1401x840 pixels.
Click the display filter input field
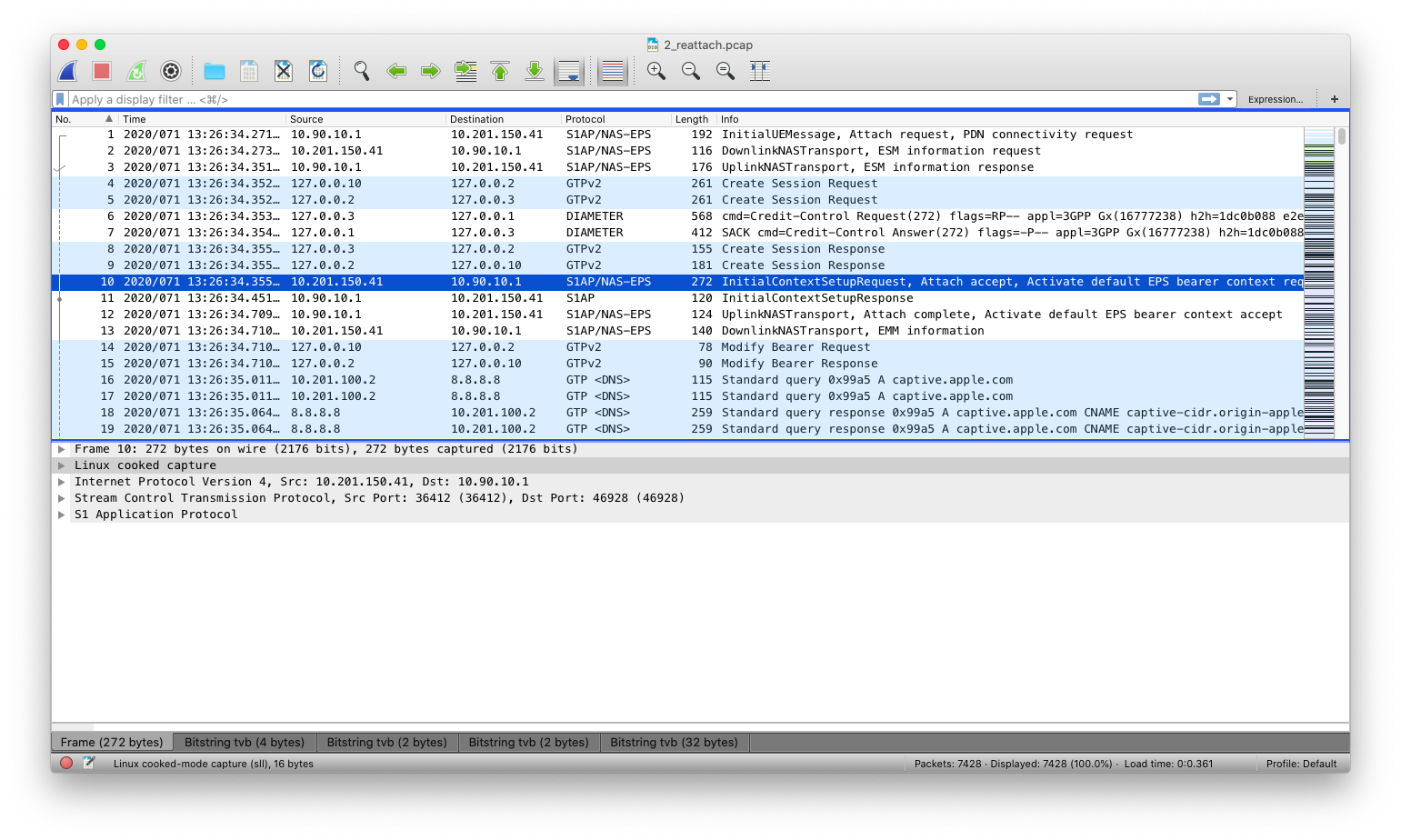545,99
